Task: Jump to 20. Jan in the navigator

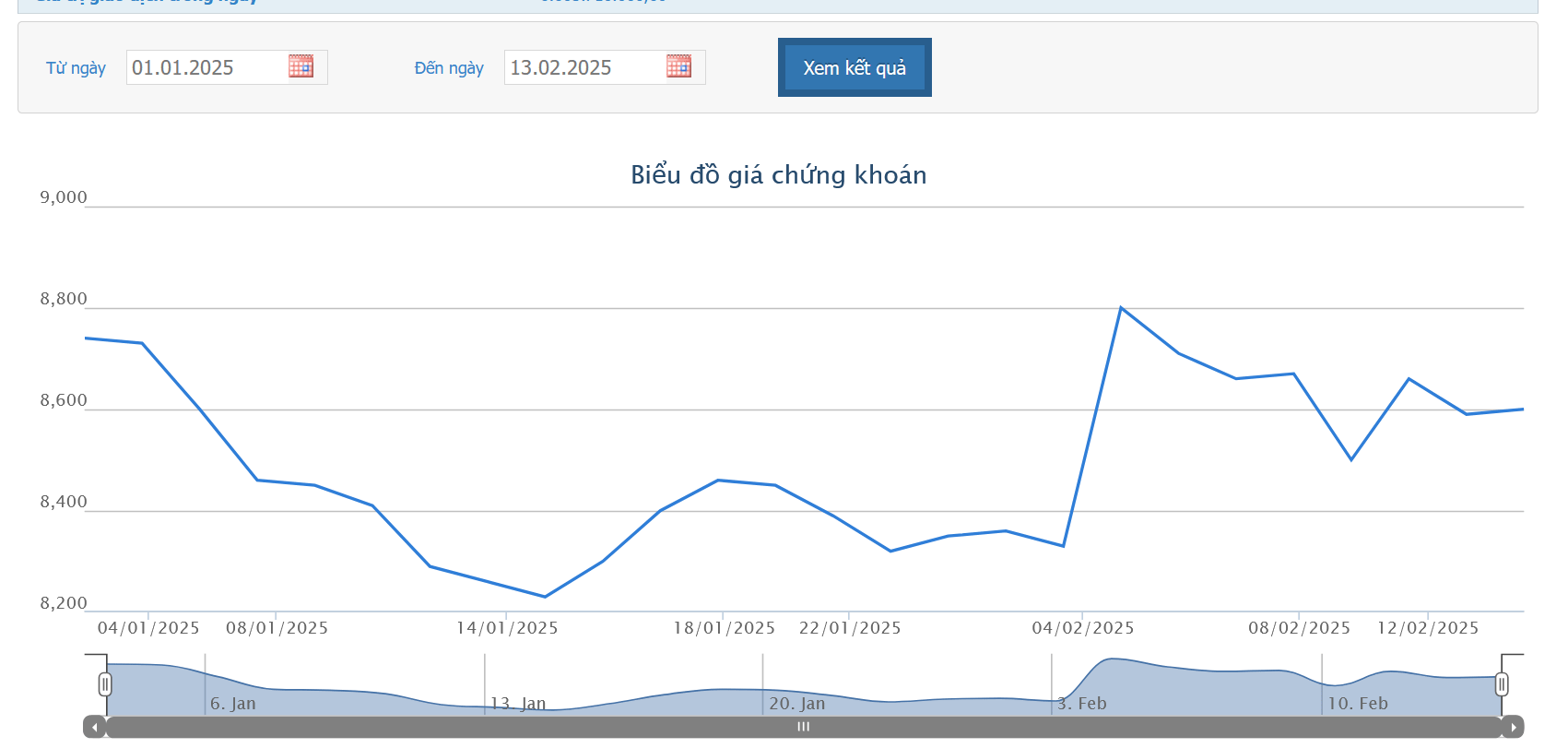Action: (x=797, y=703)
